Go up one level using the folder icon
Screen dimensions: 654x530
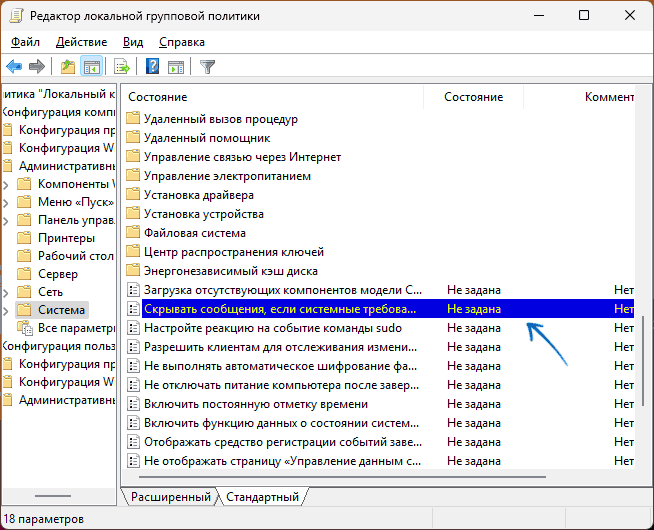coord(67,67)
